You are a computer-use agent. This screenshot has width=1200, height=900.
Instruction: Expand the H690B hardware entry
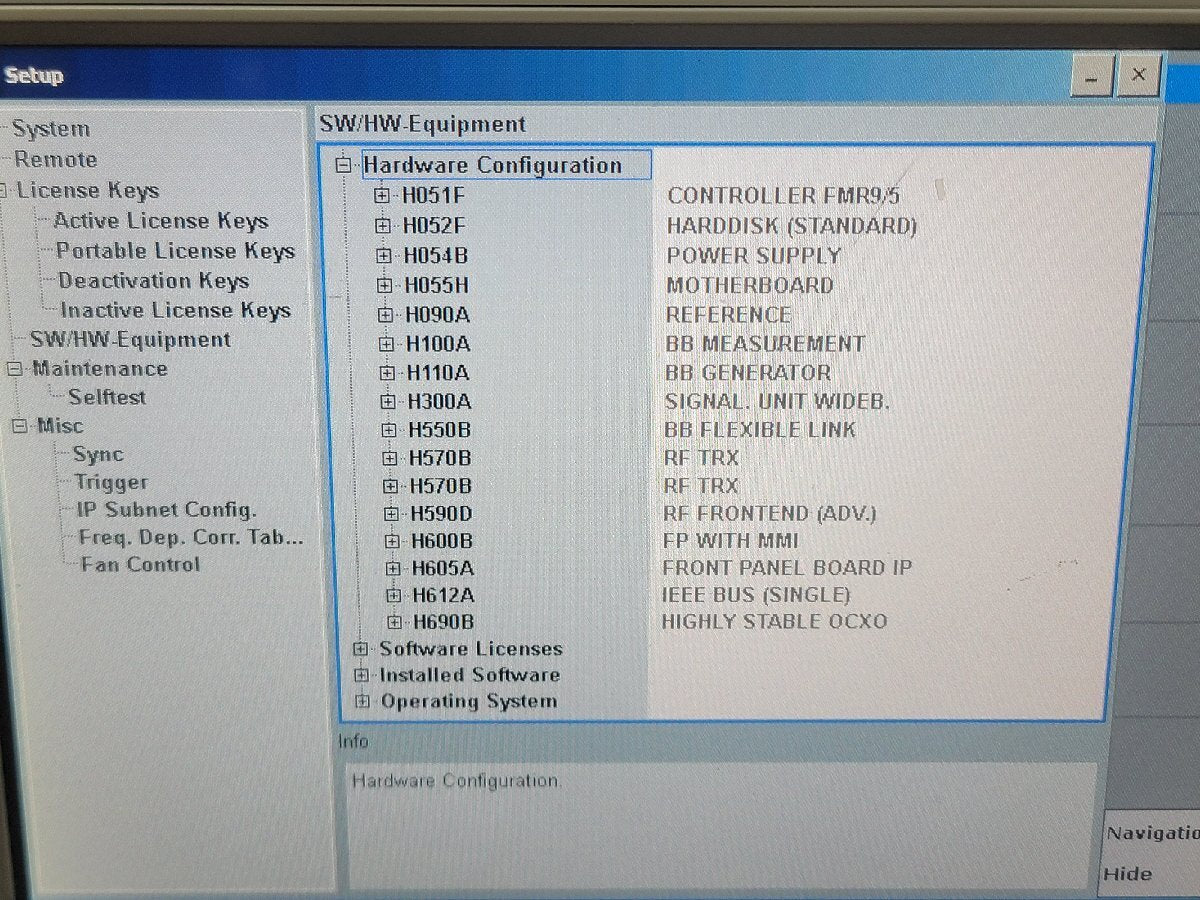click(394, 622)
